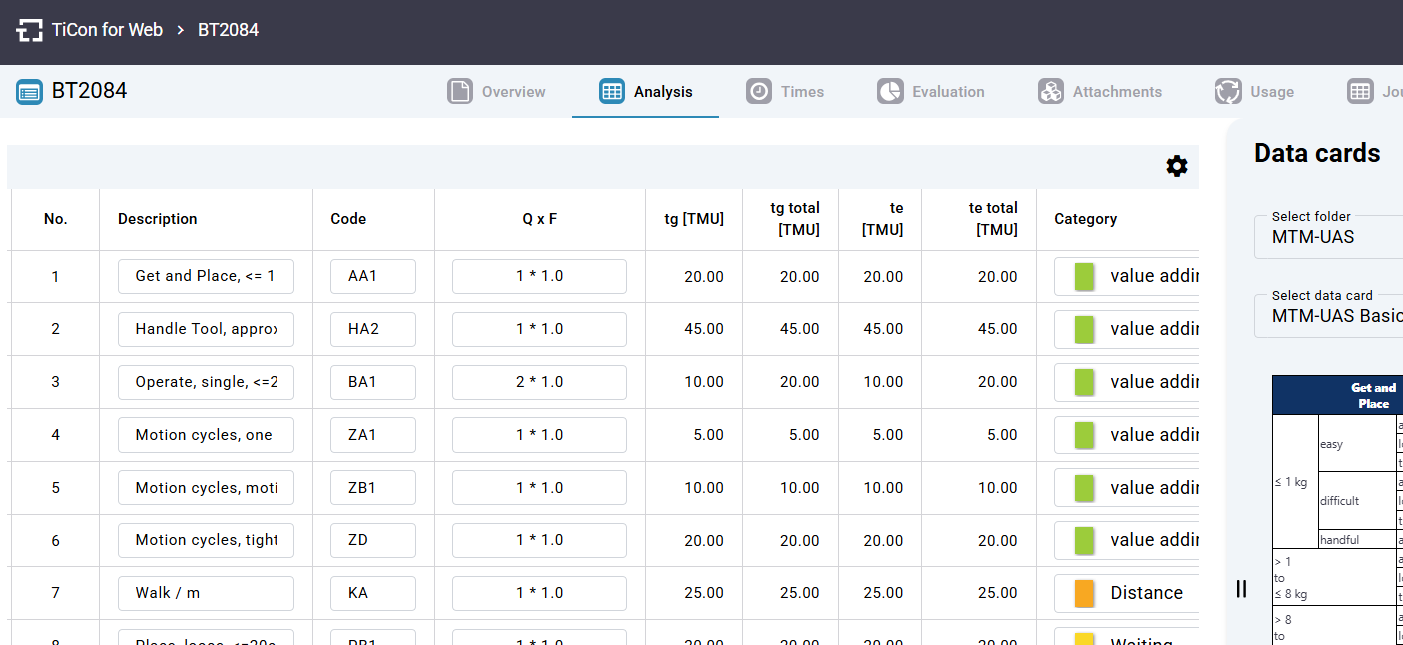The image size is (1403, 645).
Task: Click the Overview tab page icon
Action: pyautogui.click(x=459, y=92)
